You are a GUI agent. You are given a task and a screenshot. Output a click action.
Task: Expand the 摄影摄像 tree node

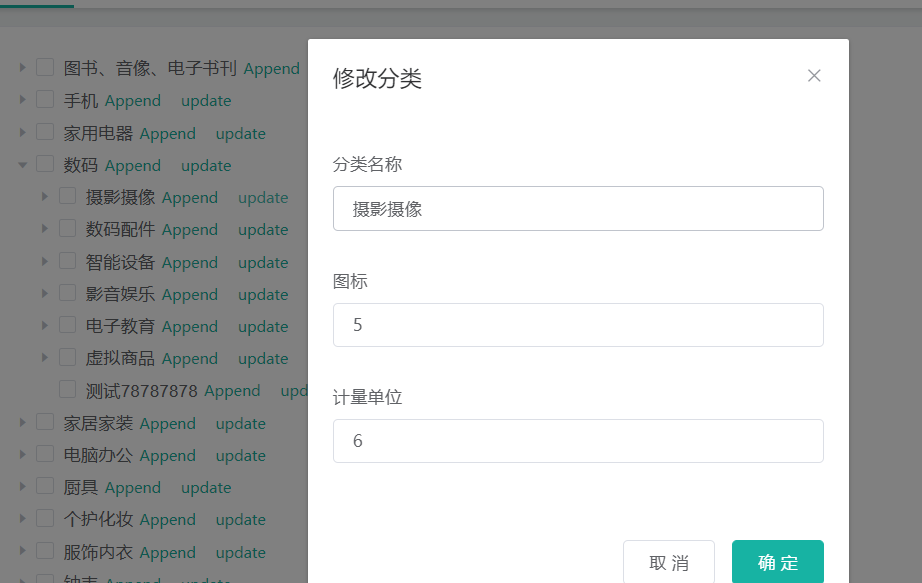45,196
